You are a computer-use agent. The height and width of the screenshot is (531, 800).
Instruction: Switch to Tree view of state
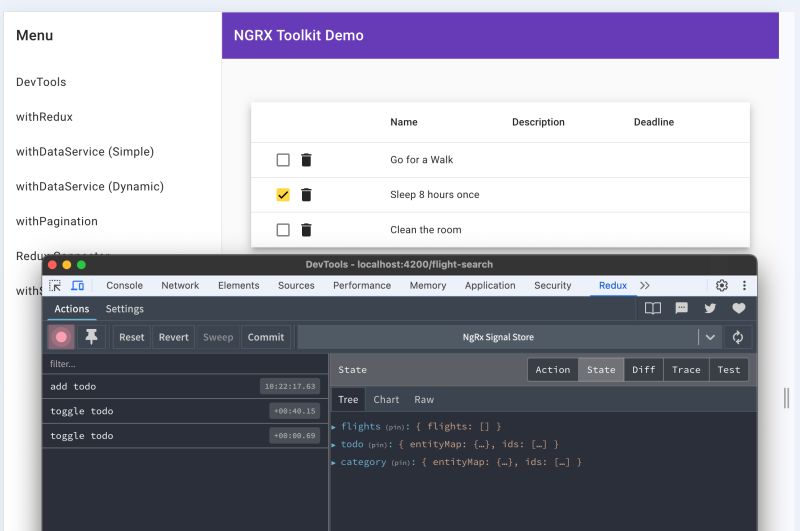click(348, 399)
